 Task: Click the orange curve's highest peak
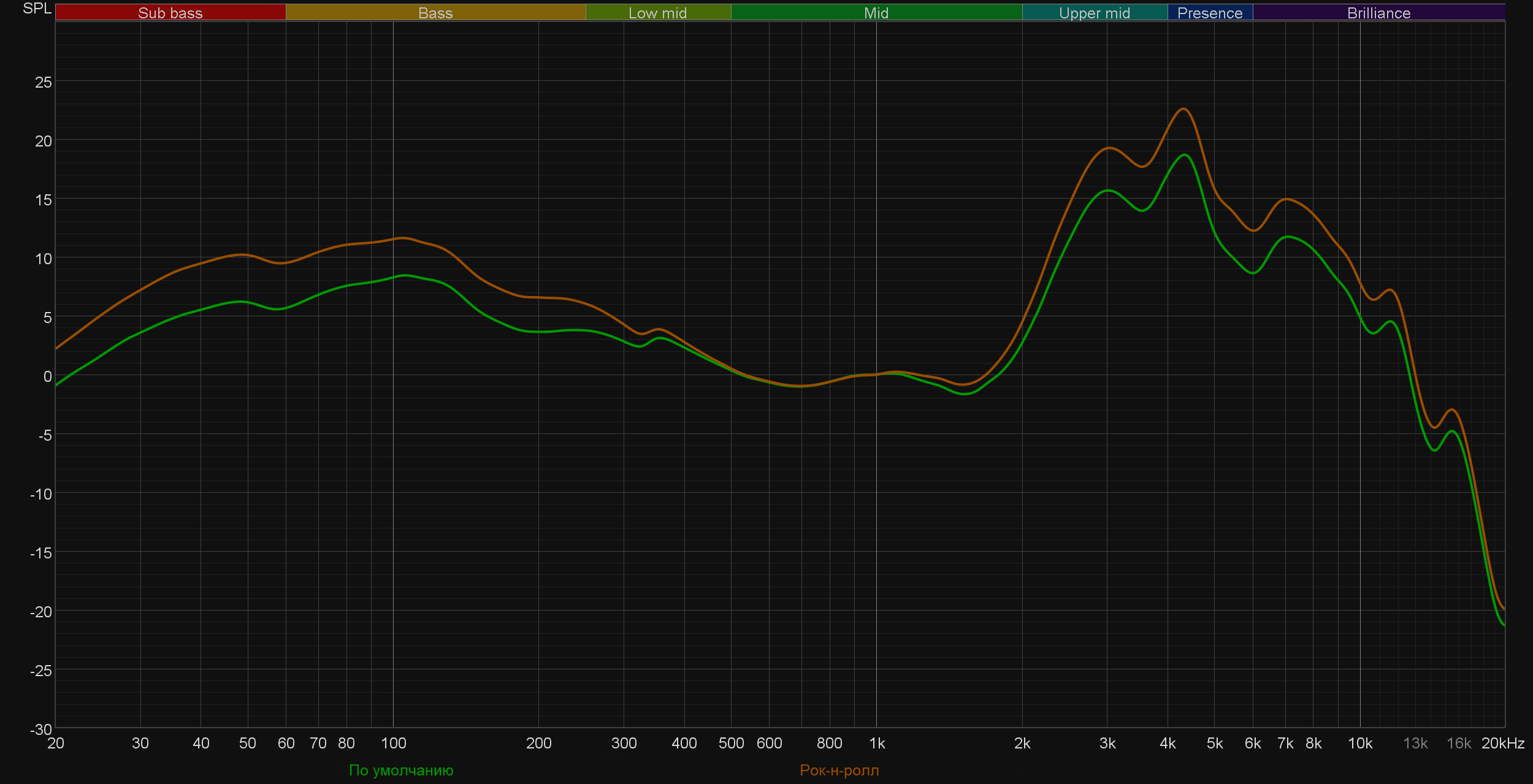pos(1183,109)
